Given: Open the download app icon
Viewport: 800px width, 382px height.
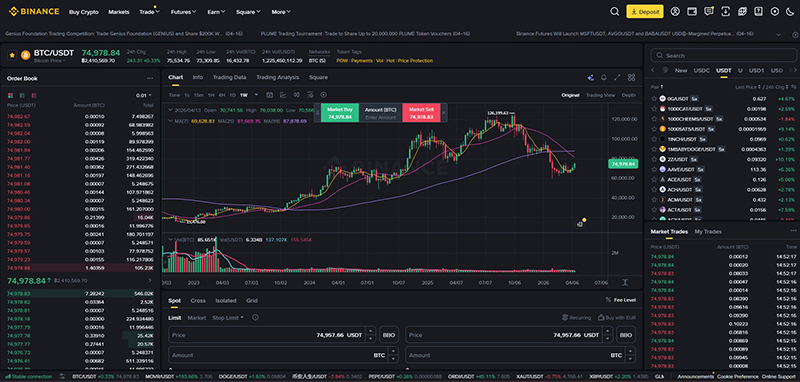Looking at the screenshot, I should [x=726, y=11].
